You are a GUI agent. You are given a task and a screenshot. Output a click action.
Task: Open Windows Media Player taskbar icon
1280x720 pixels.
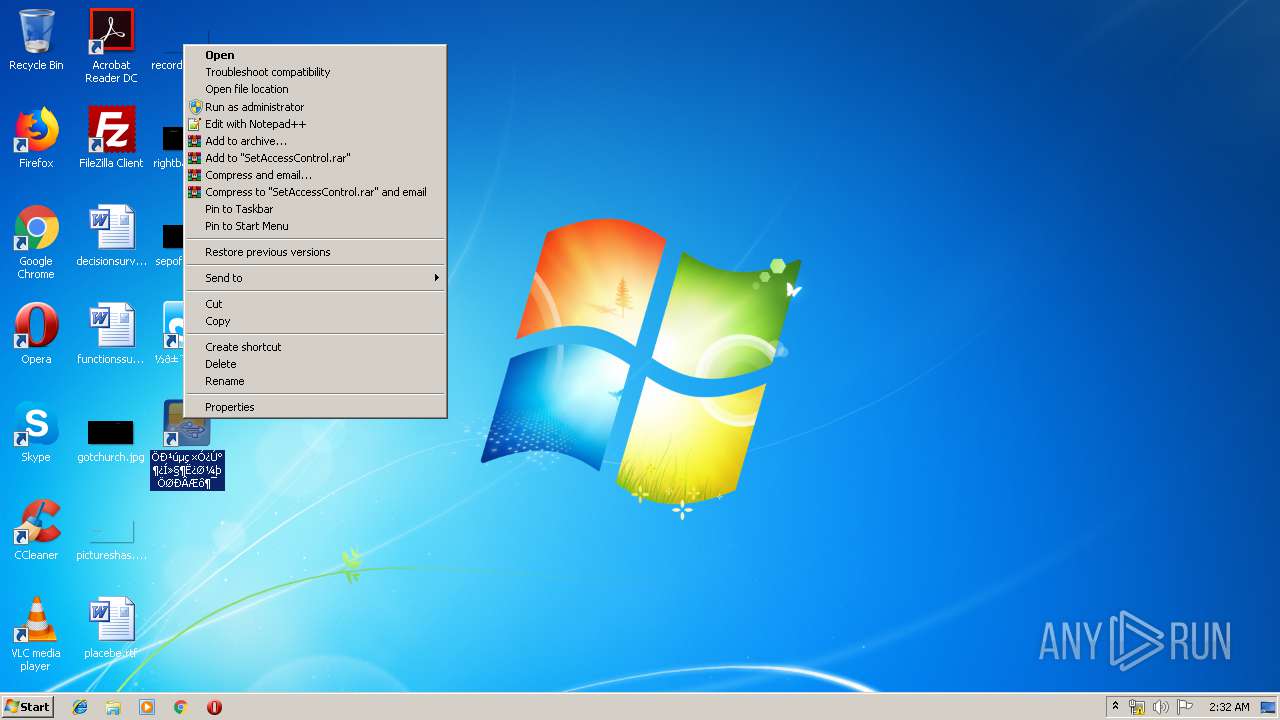(147, 707)
